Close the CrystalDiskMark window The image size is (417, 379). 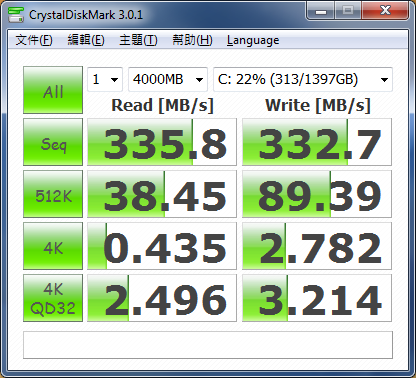[x=385, y=11]
